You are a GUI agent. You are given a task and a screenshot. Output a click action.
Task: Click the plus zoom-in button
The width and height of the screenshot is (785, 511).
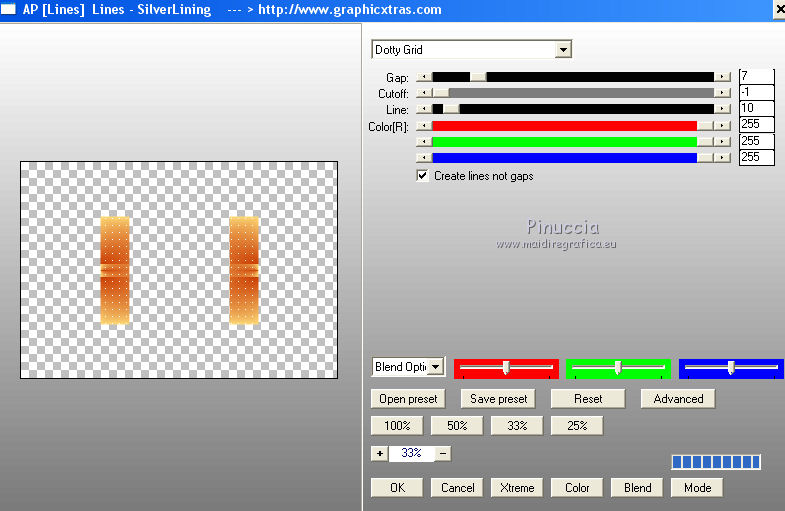pos(379,453)
